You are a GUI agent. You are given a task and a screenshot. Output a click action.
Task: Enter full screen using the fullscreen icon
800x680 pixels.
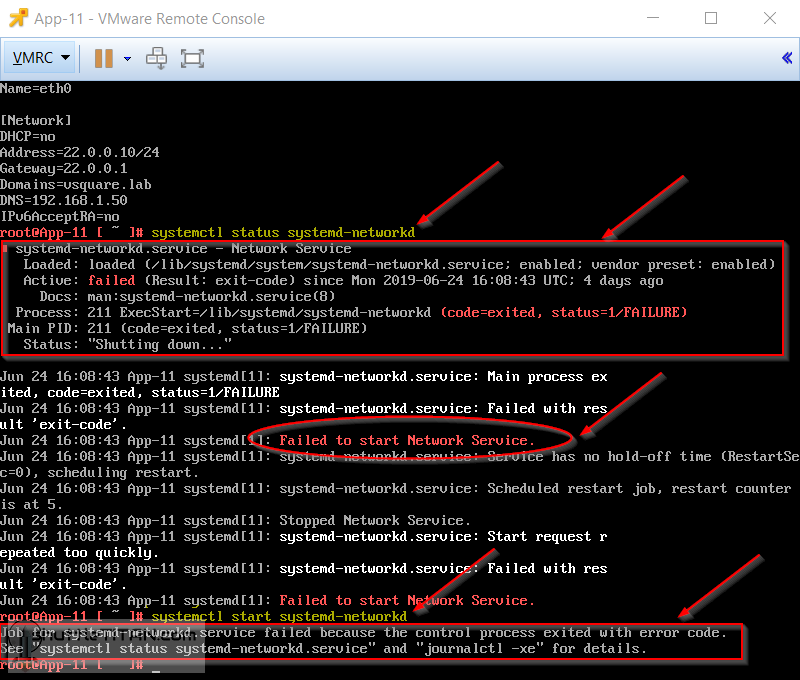192,58
